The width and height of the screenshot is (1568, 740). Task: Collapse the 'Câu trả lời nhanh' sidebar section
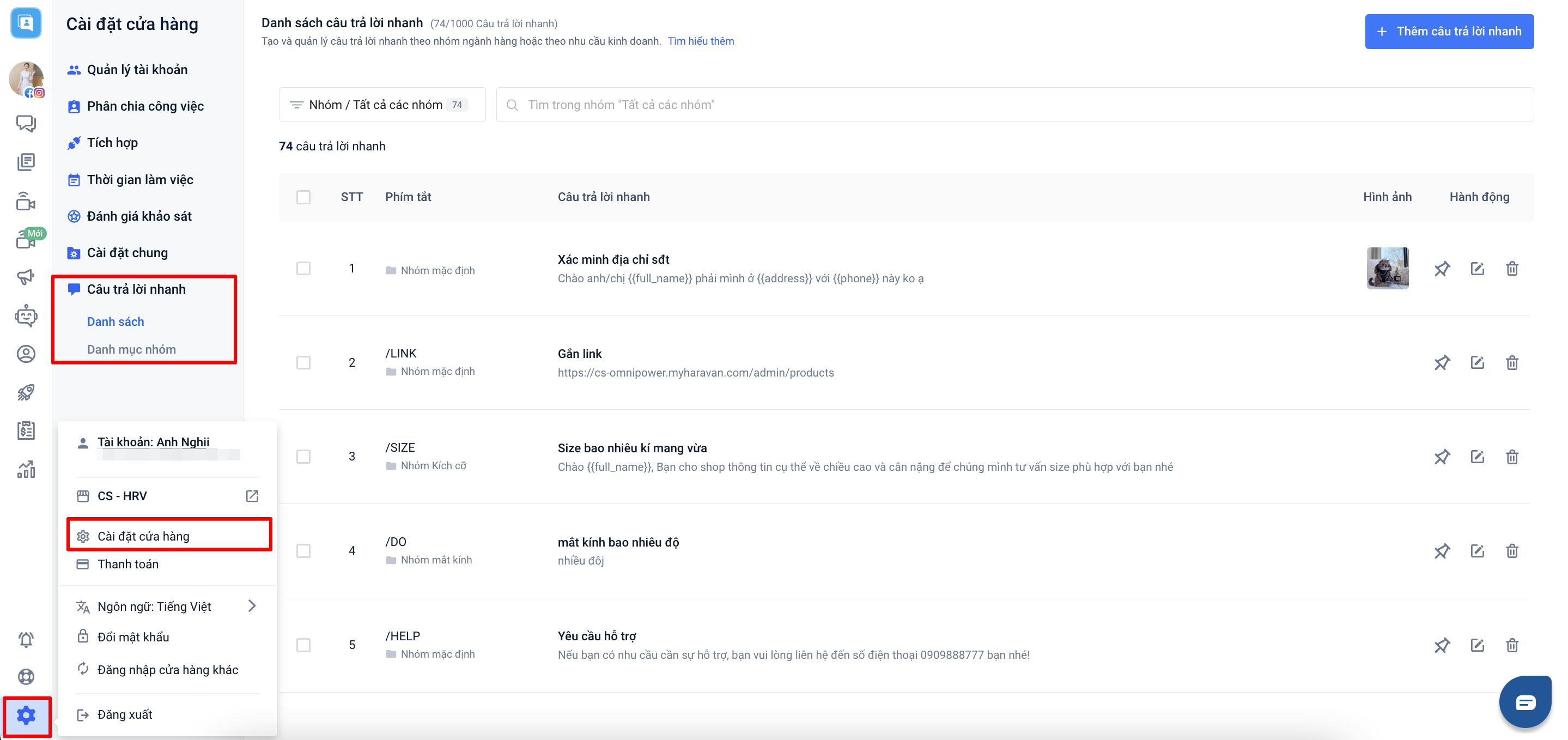tap(136, 289)
